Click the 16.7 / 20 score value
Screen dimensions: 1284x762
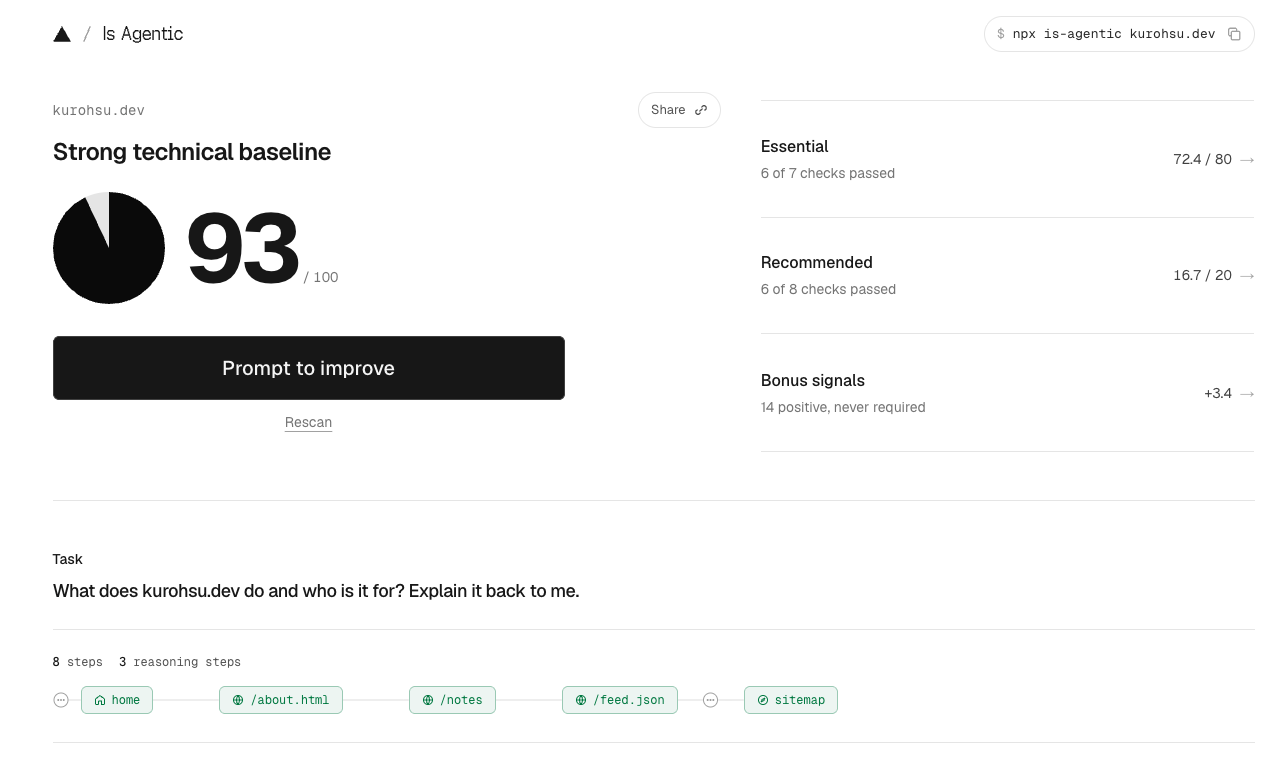(1202, 276)
